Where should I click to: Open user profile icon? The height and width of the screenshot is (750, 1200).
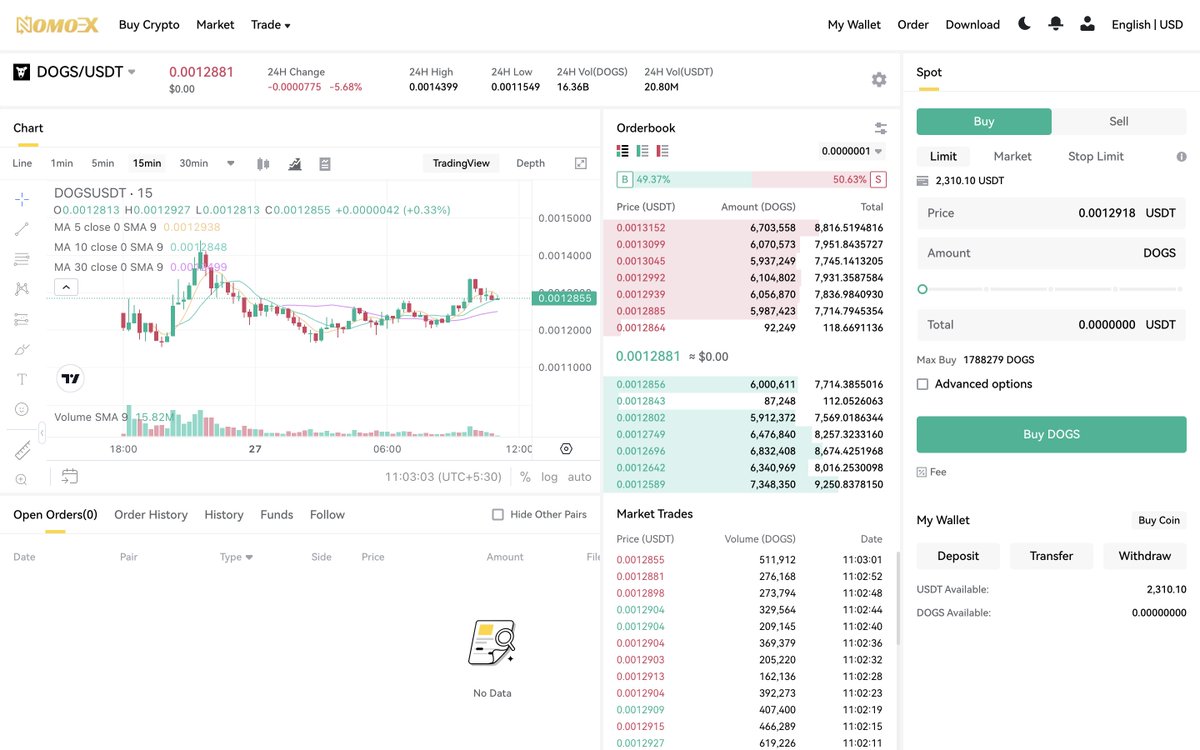tap(1087, 24)
